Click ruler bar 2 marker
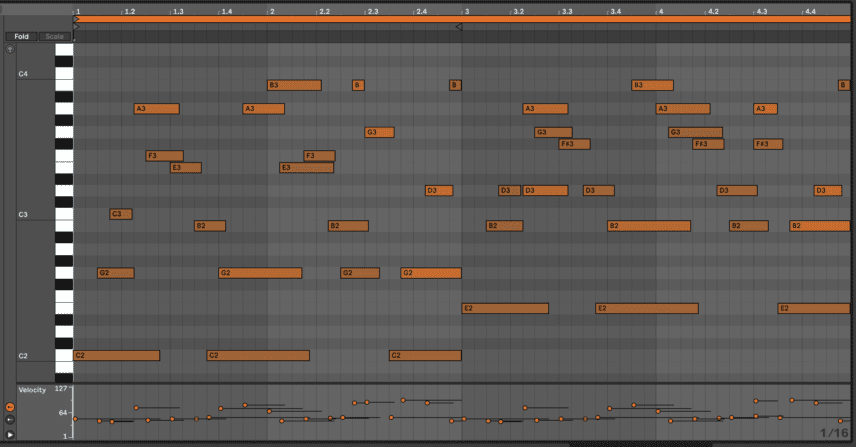The width and height of the screenshot is (856, 447). point(271,11)
